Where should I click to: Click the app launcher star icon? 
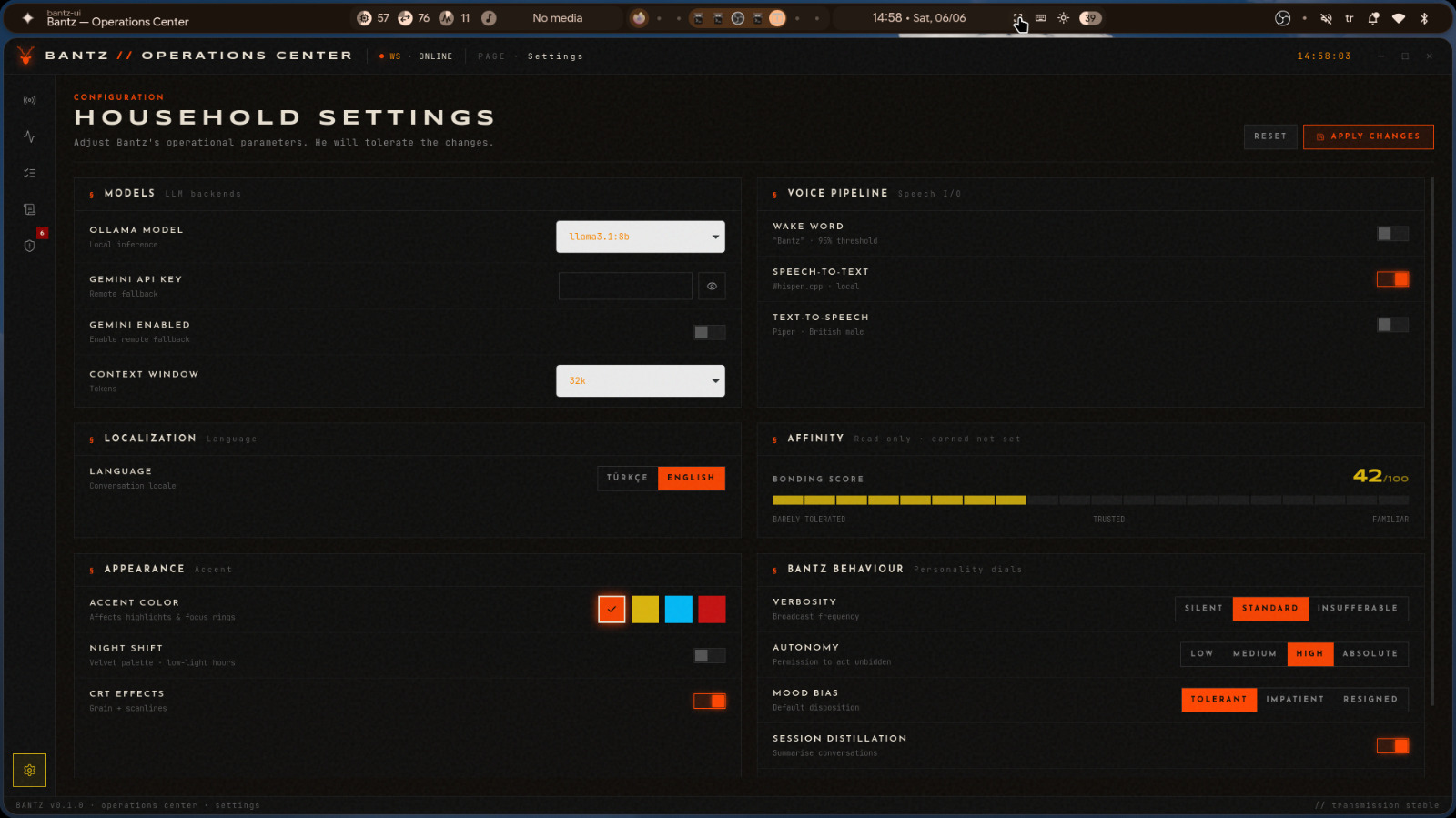27,18
